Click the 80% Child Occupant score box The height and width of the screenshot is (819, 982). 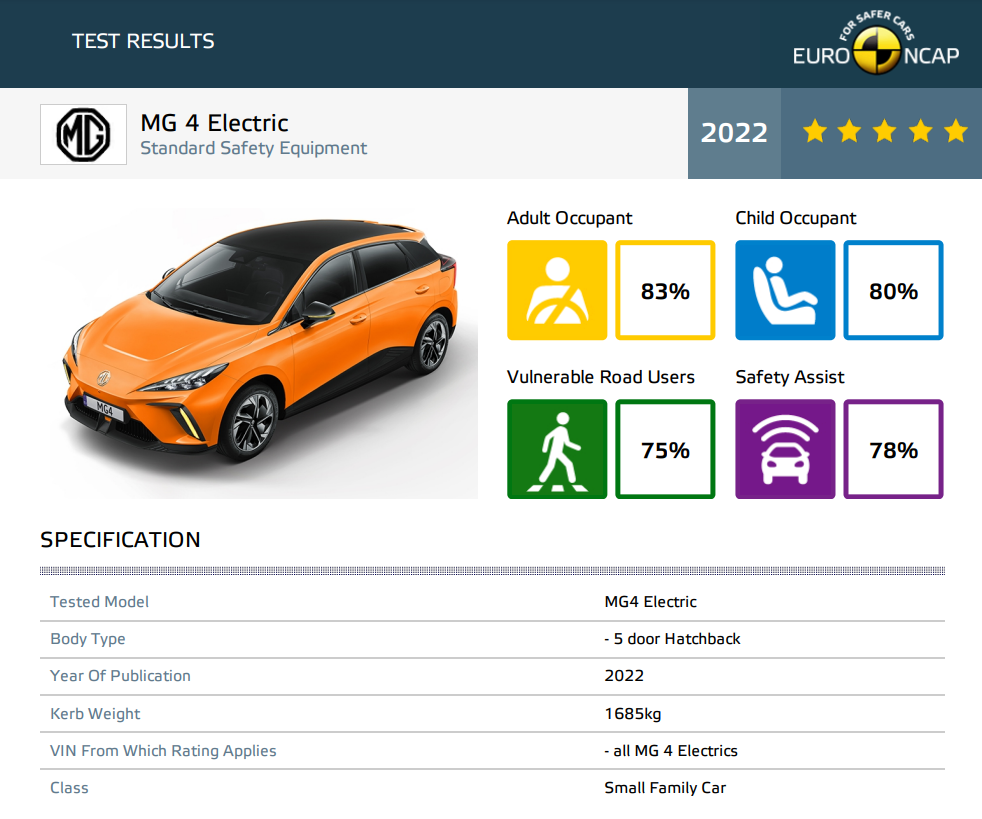(x=893, y=290)
